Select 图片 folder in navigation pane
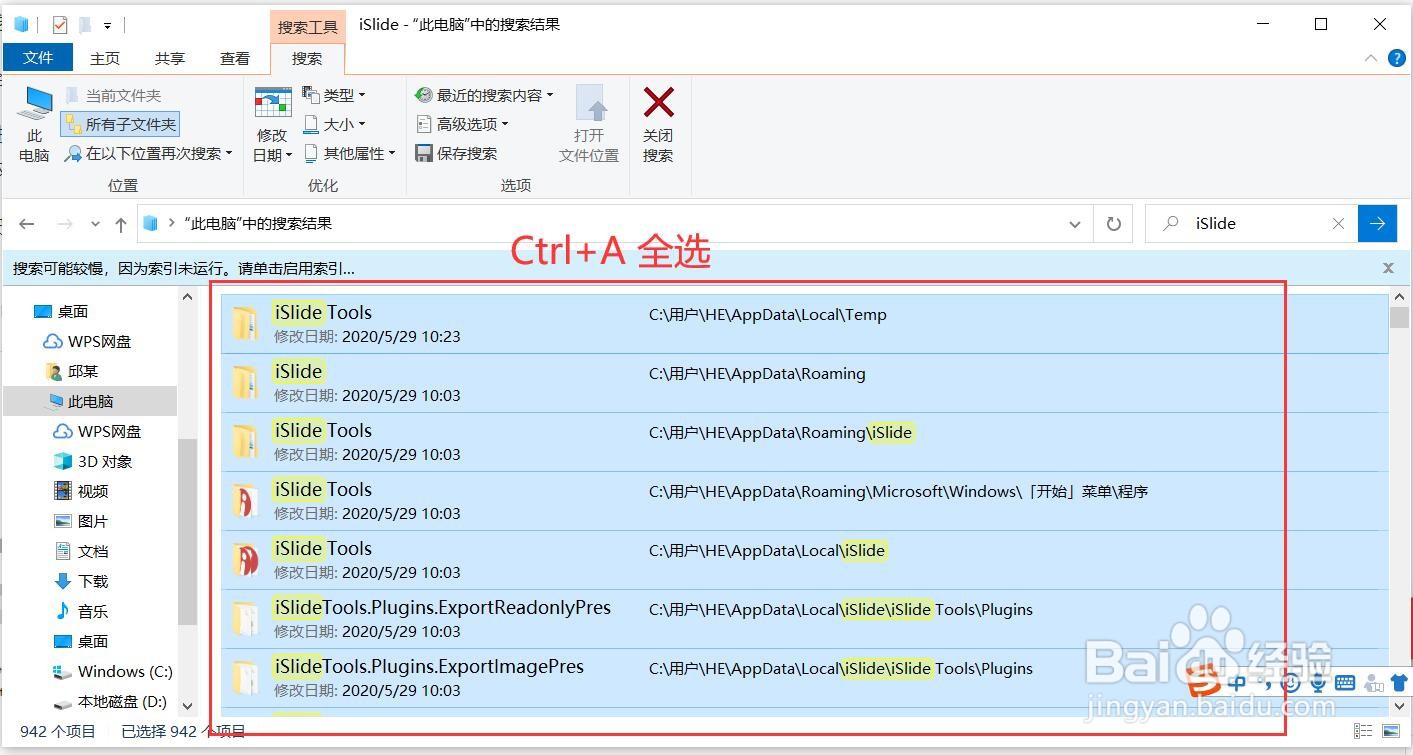Screen dimensions: 1413x755 coord(80,521)
